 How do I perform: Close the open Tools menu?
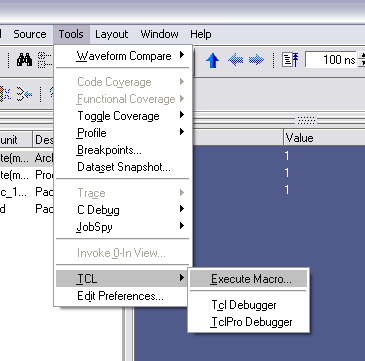tap(71, 34)
